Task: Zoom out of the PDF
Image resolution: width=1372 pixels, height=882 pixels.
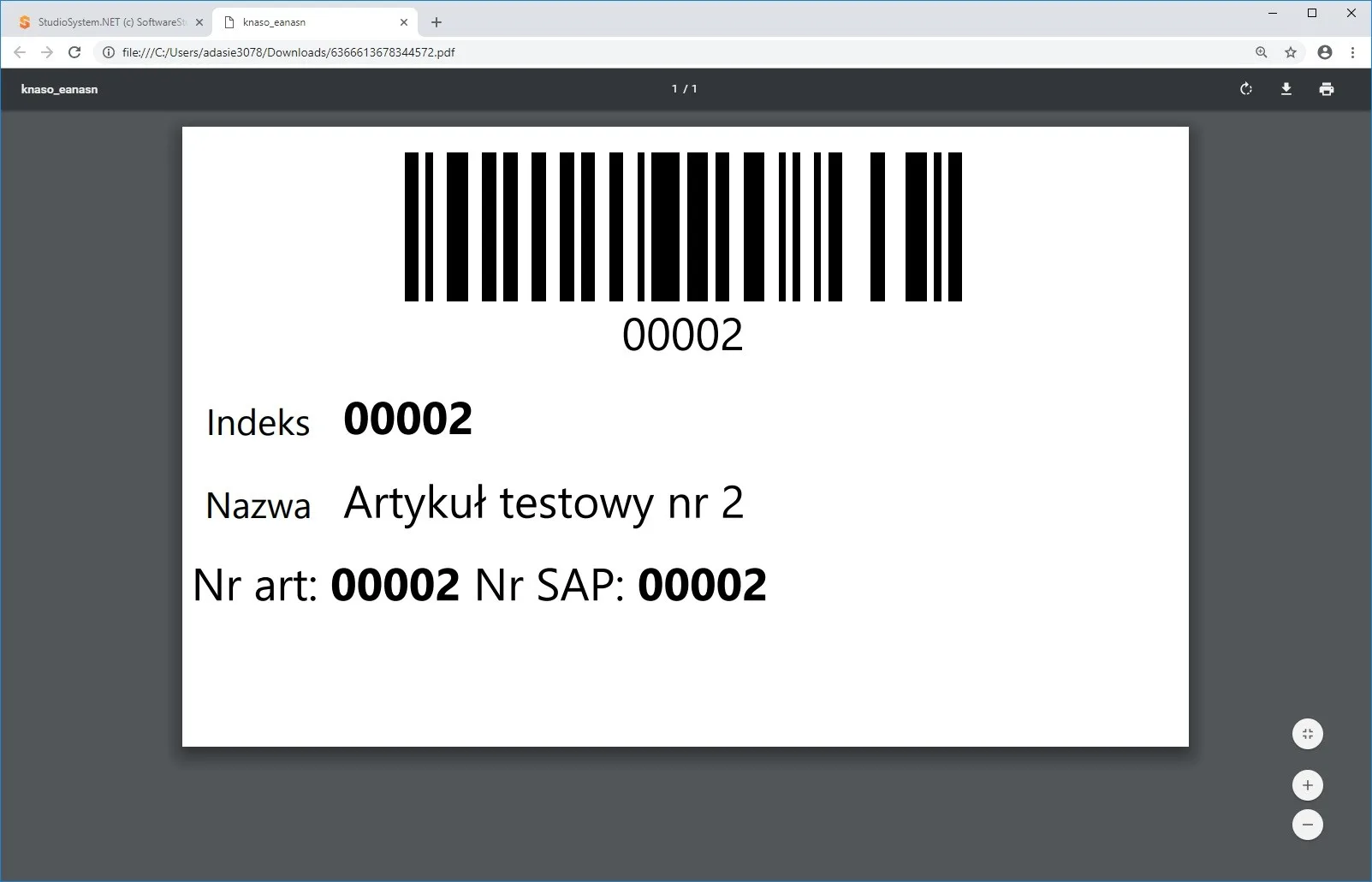Action: tap(1307, 825)
